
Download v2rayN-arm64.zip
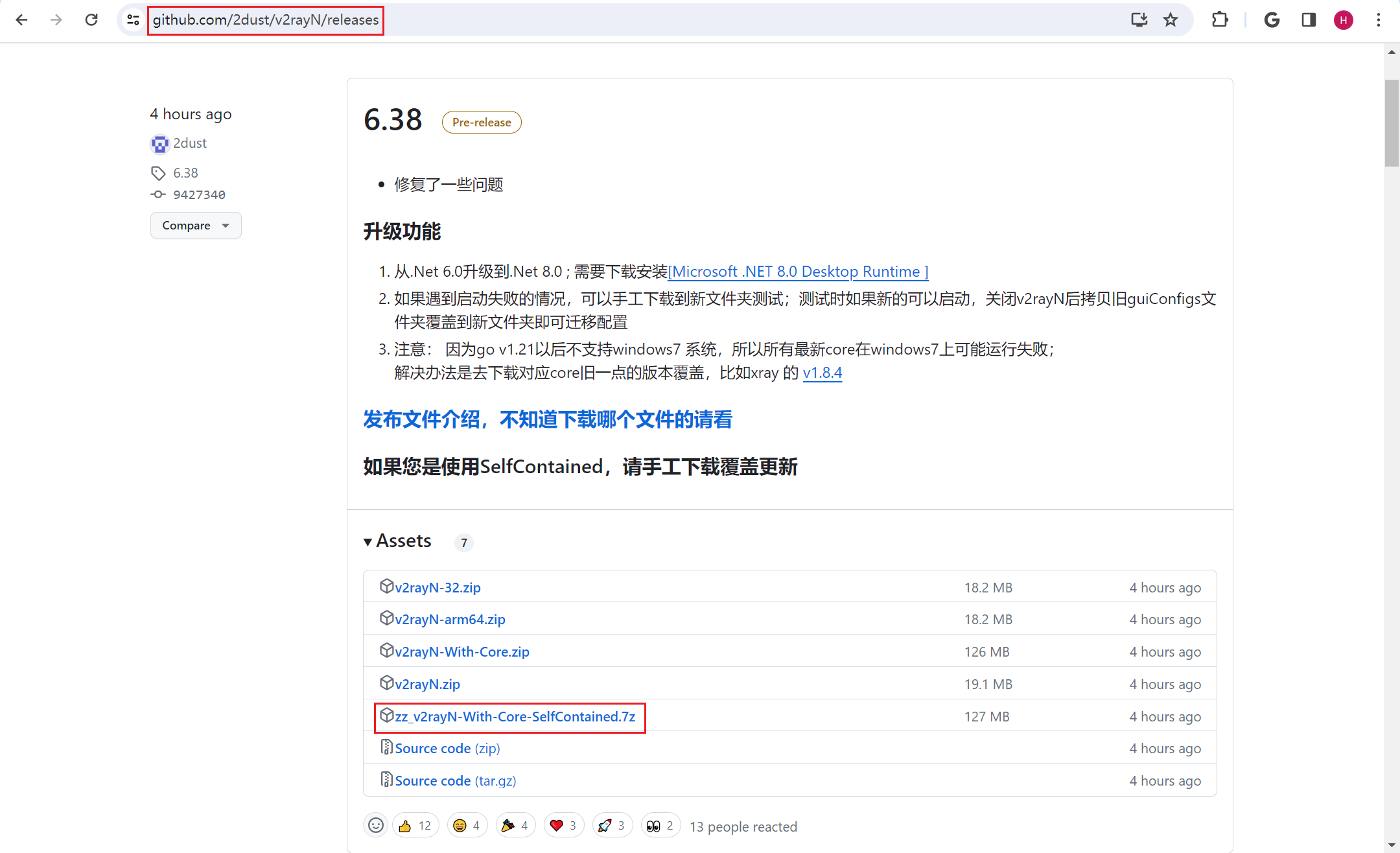tap(450, 619)
